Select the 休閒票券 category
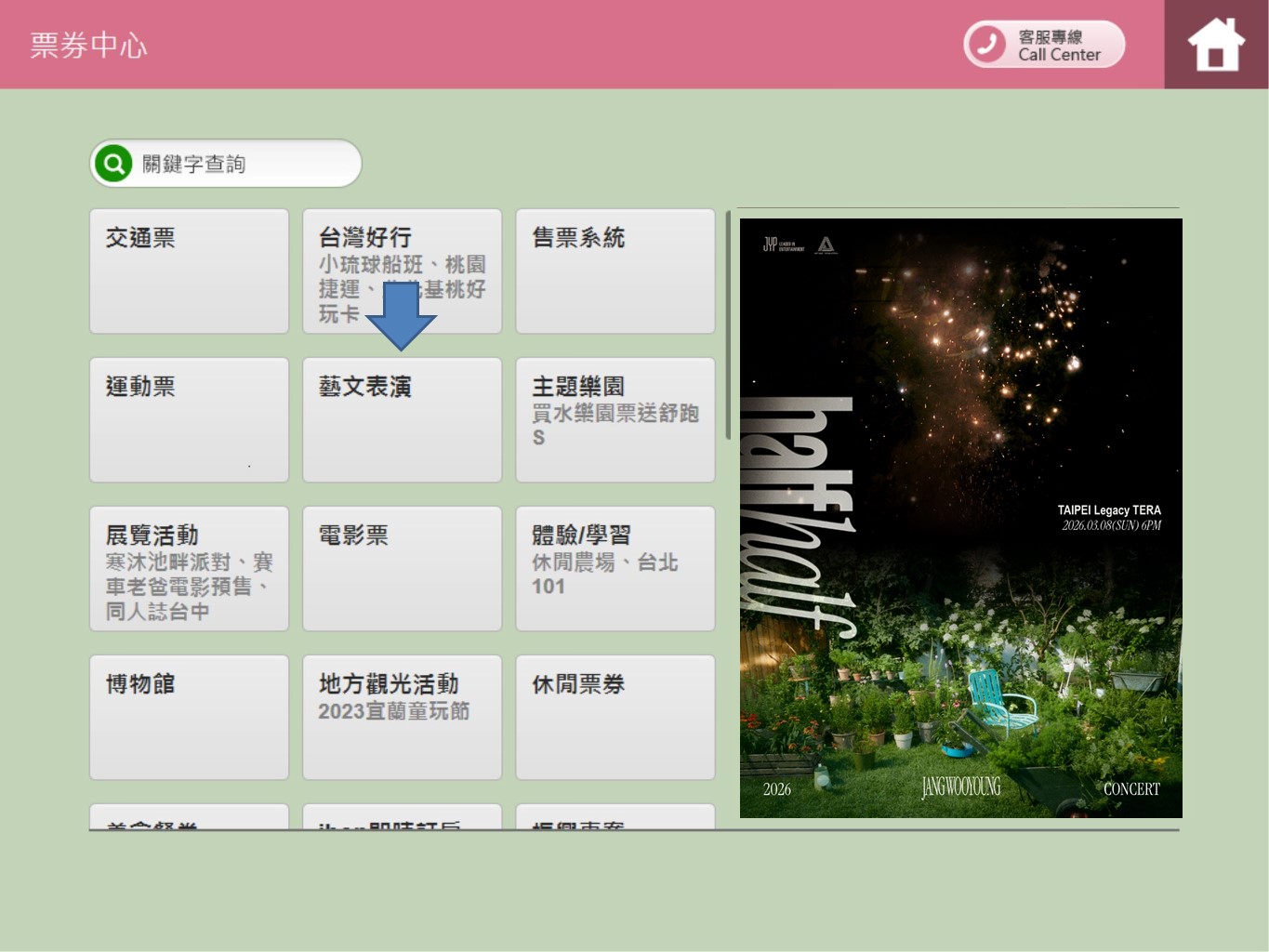Screen dimensions: 1269x952 click(615, 717)
